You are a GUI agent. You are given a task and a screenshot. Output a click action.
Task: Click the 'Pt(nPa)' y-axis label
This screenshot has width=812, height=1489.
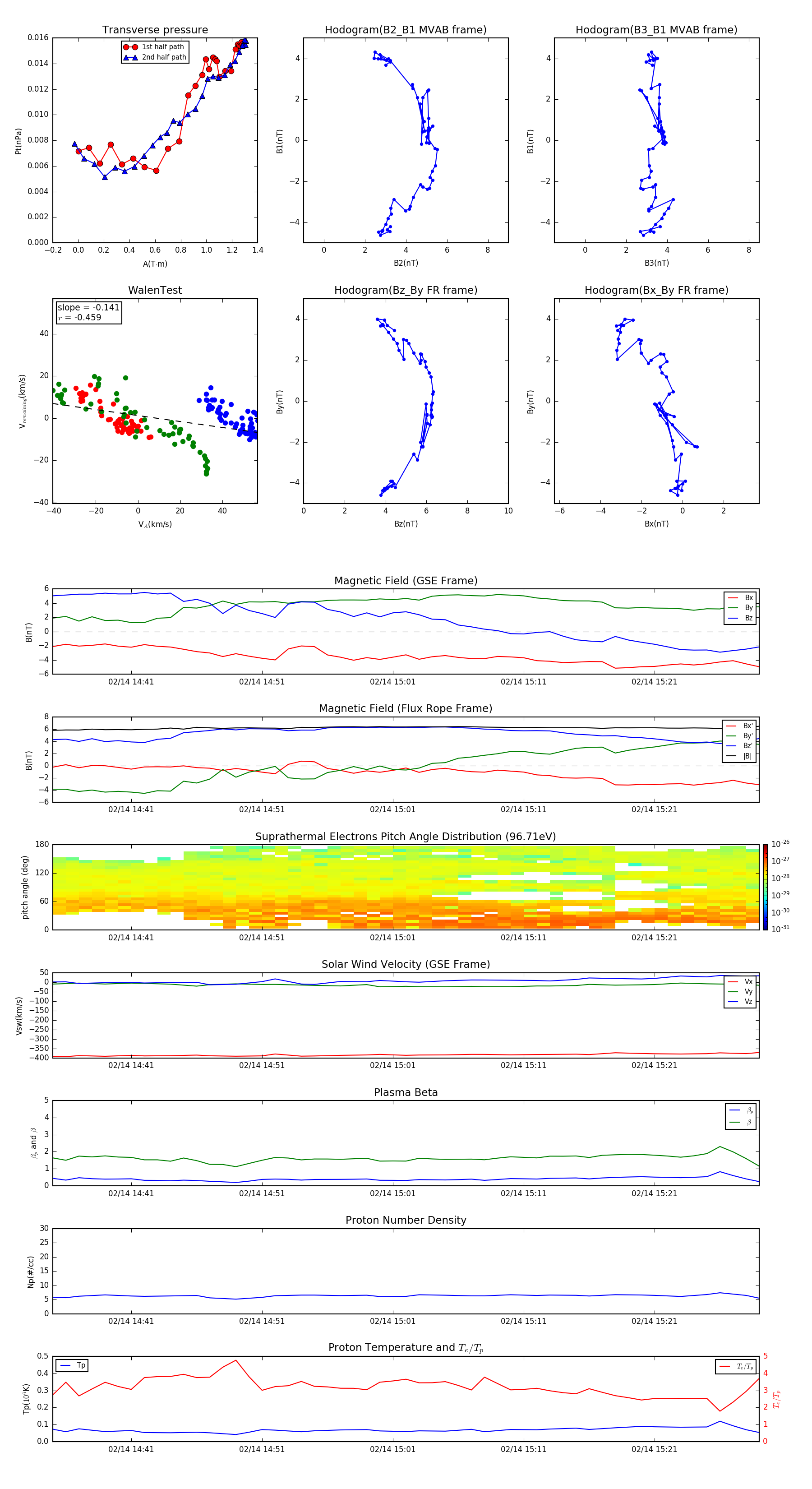click(18, 140)
